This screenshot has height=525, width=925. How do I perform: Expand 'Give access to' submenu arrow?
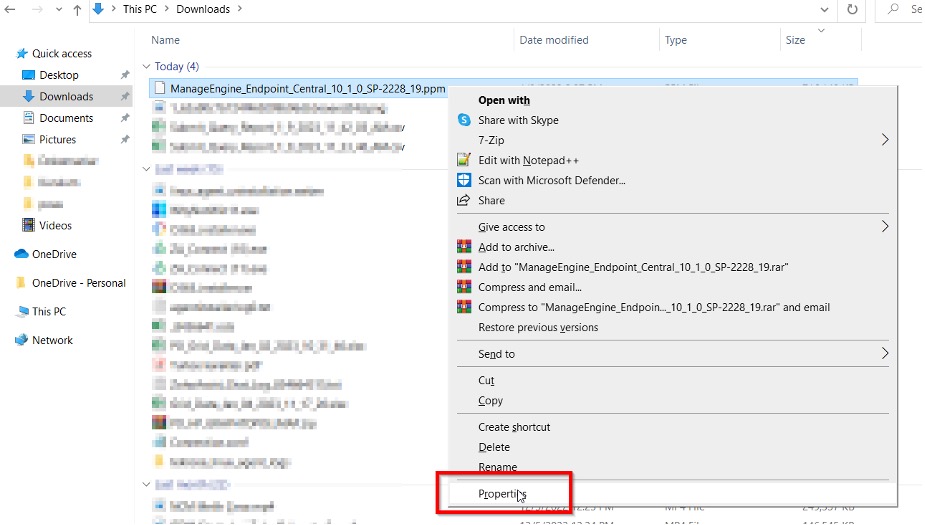coord(884,227)
